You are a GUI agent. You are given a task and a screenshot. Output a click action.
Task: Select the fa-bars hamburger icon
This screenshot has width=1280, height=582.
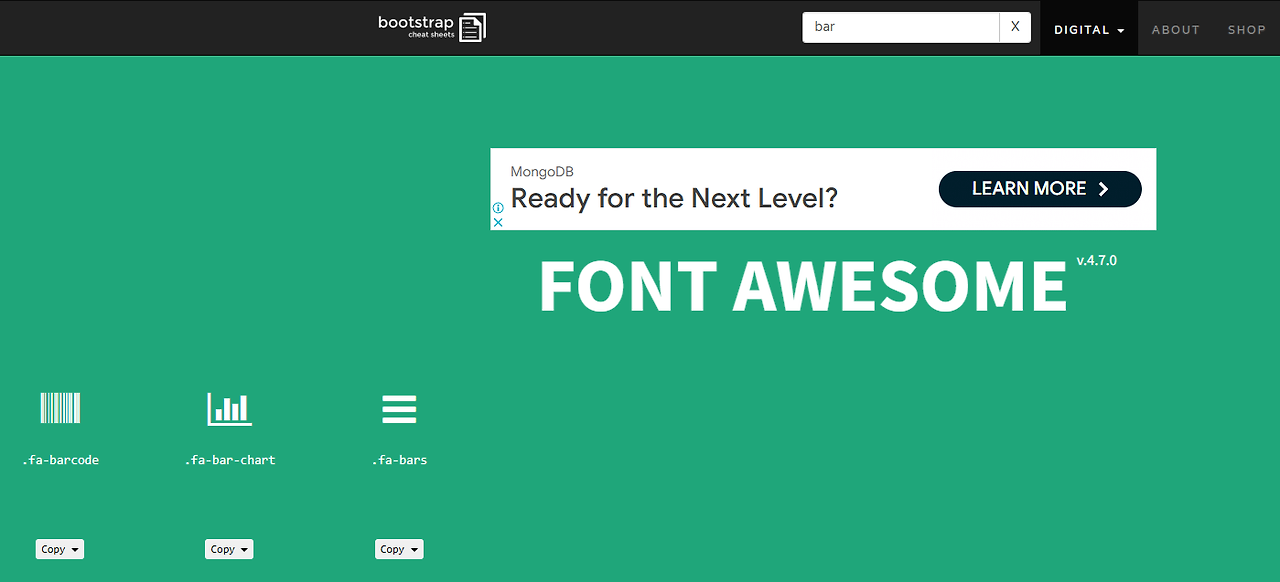pos(399,408)
